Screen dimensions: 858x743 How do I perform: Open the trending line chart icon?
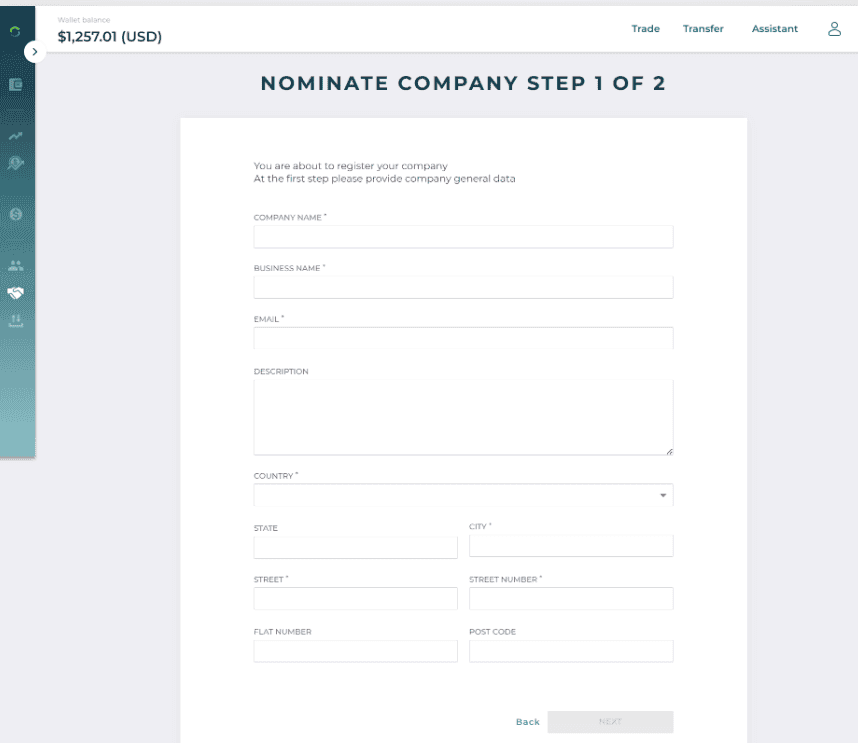point(15,136)
